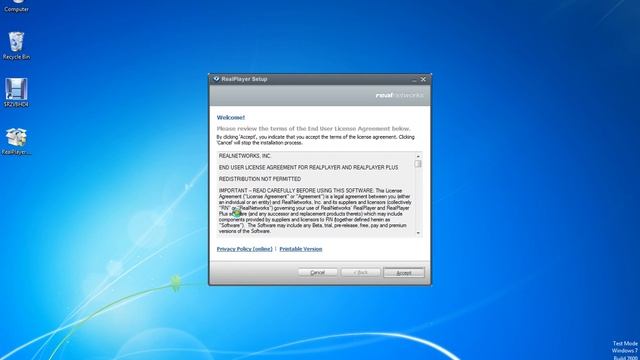
Task: Open the Computer desktop icon
Action: click(16, 6)
